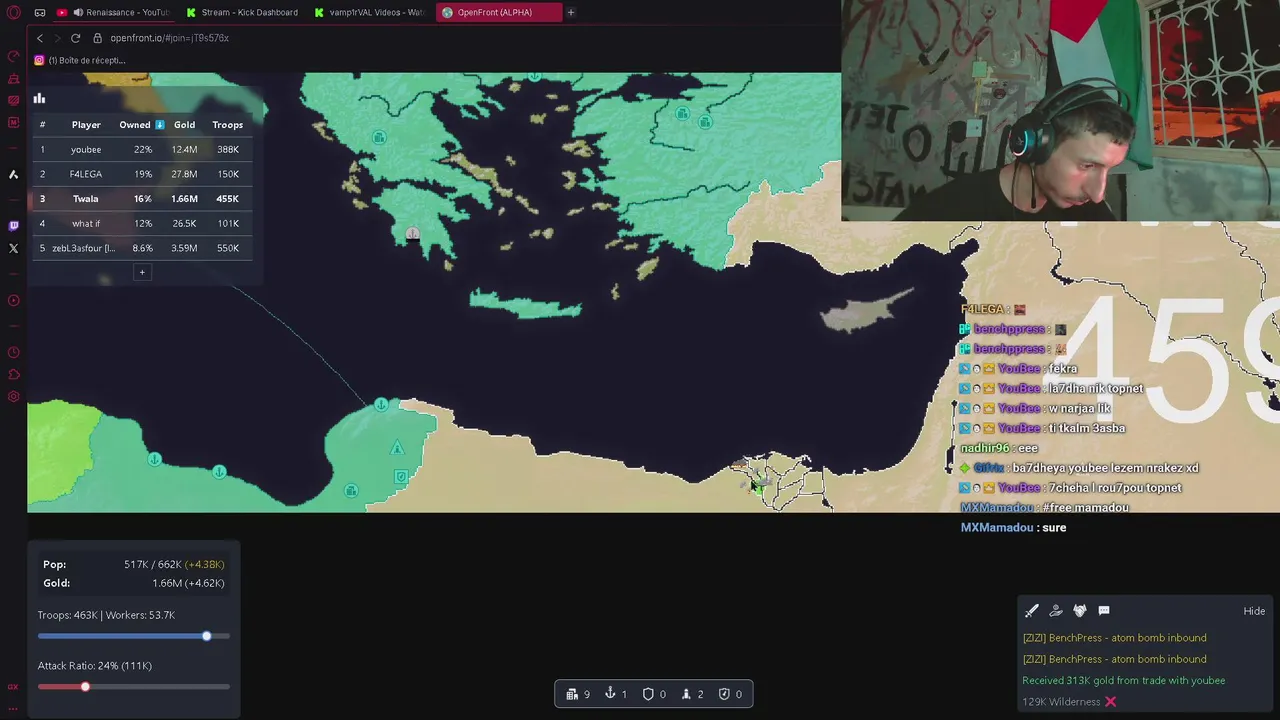Expand the leaderboard with plus button
Viewport: 1280px width, 720px height.
click(x=142, y=272)
